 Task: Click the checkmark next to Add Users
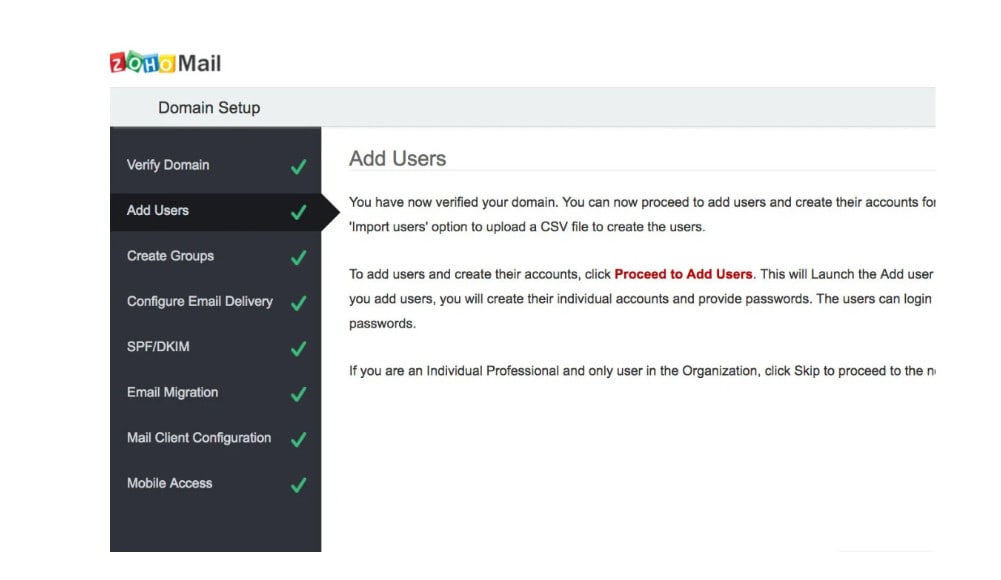298,210
